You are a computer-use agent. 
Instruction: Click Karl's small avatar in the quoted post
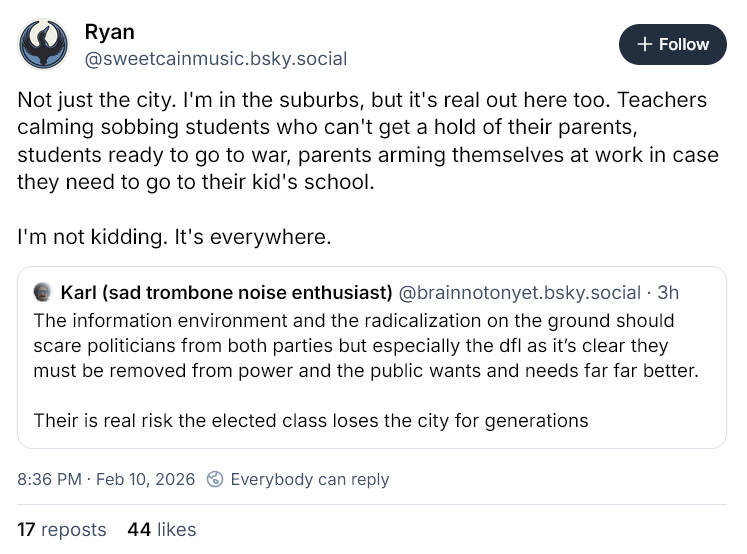pos(43,293)
